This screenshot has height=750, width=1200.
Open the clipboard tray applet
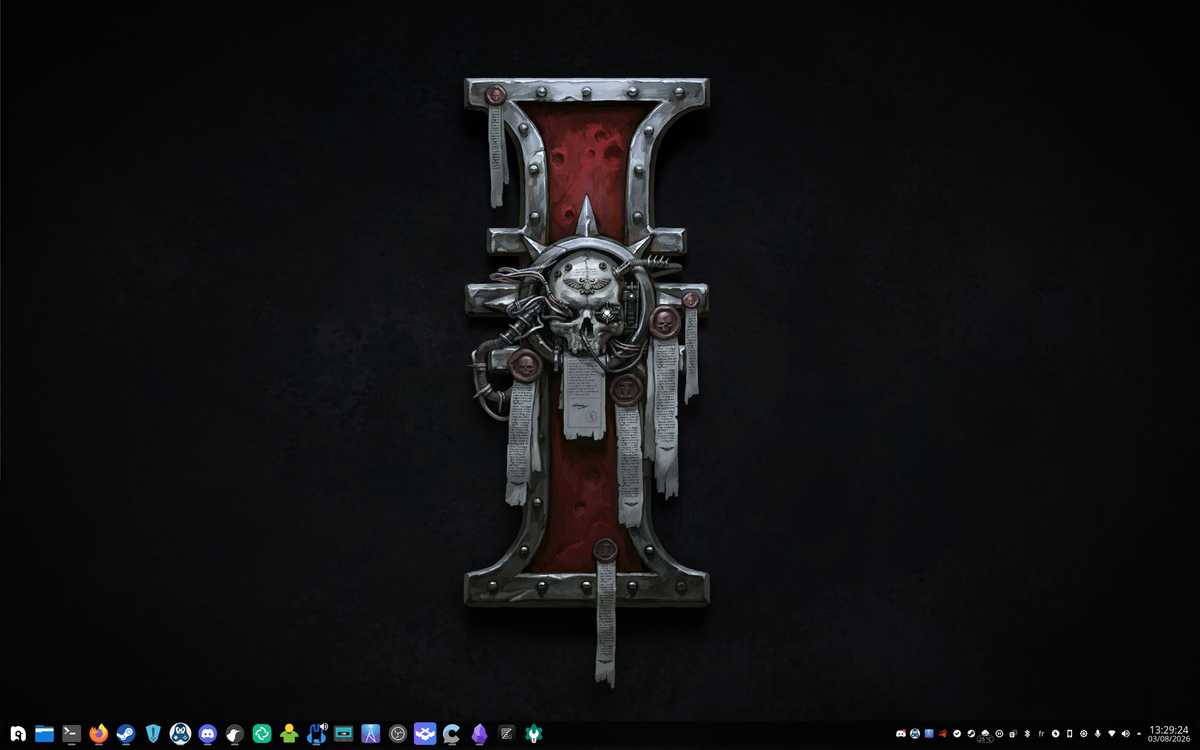1013,733
